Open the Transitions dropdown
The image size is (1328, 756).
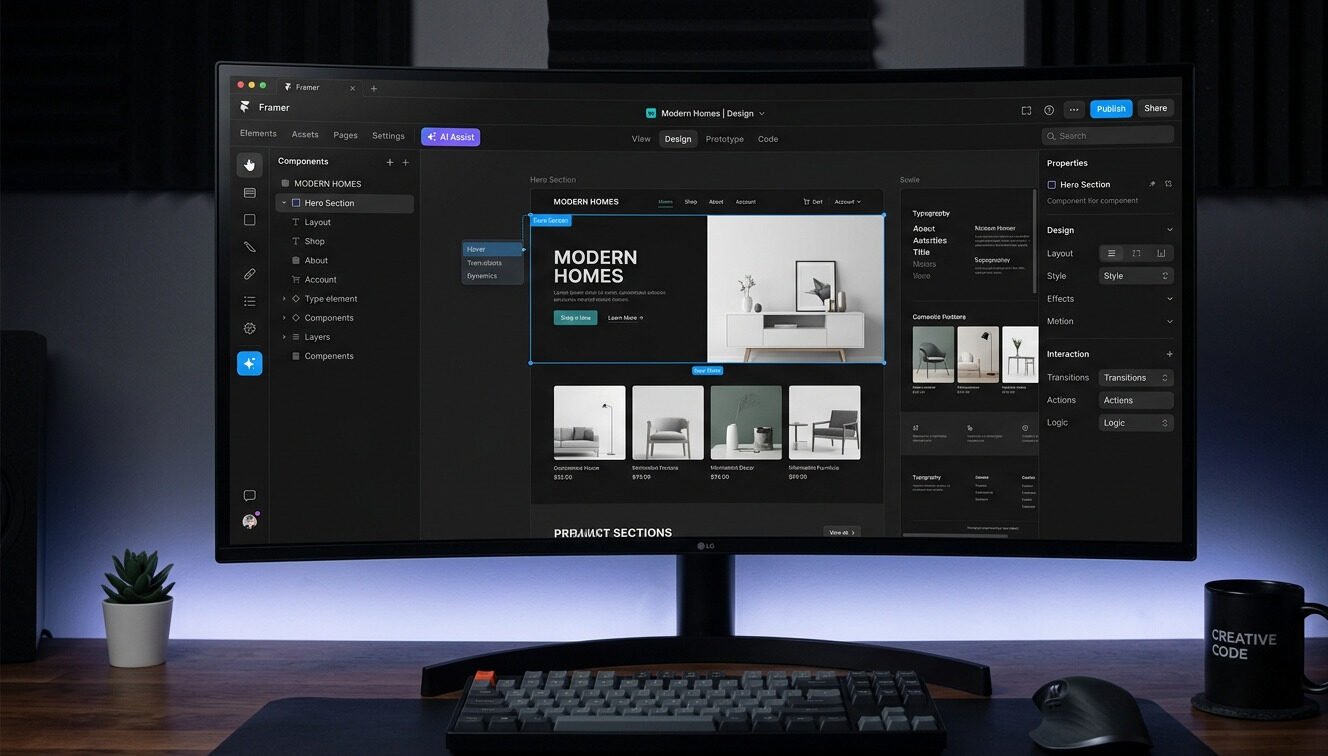click(x=1136, y=378)
